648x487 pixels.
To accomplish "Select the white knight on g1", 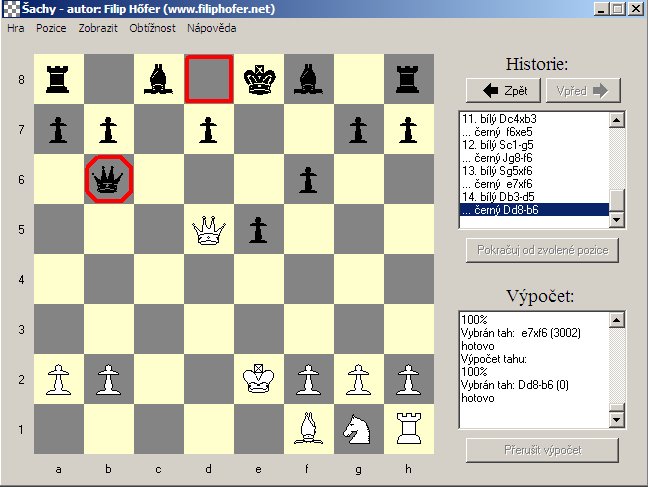I will (x=357, y=429).
